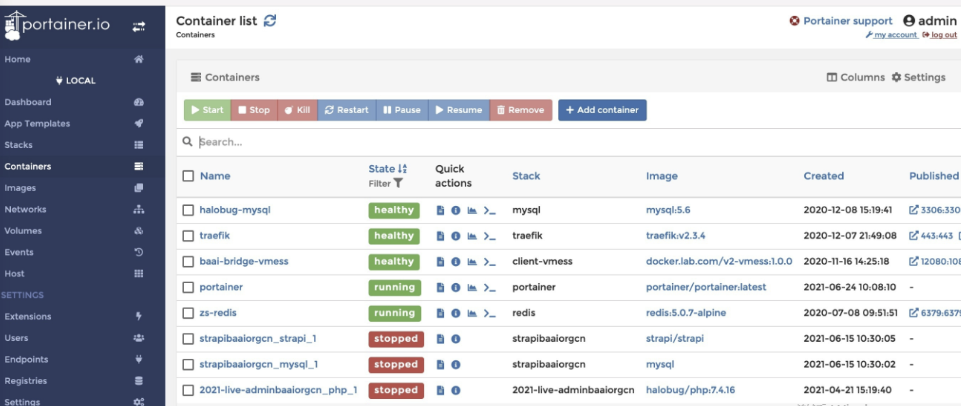This screenshot has width=974, height=406.
Task: Open stats chart icon for portainer container
Action: coord(472,287)
